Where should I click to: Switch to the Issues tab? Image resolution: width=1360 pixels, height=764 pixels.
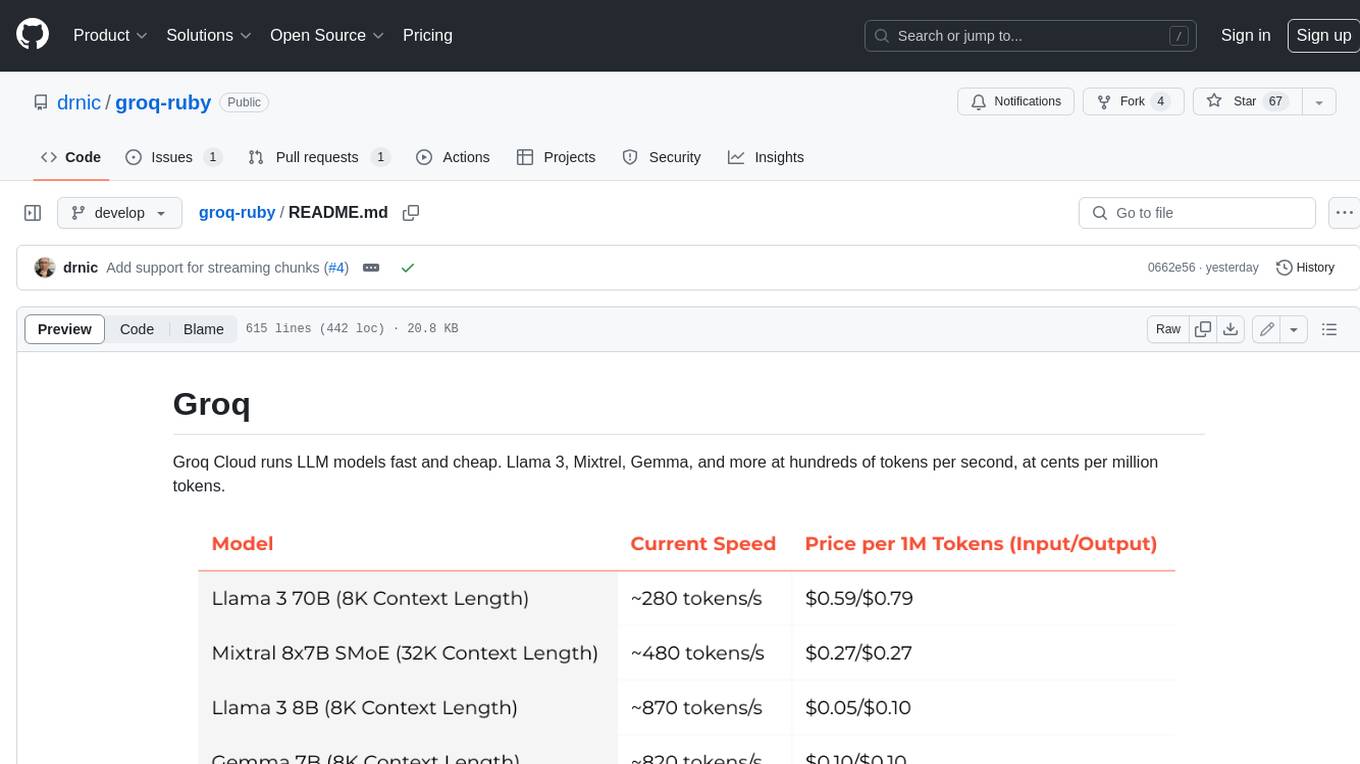173,157
